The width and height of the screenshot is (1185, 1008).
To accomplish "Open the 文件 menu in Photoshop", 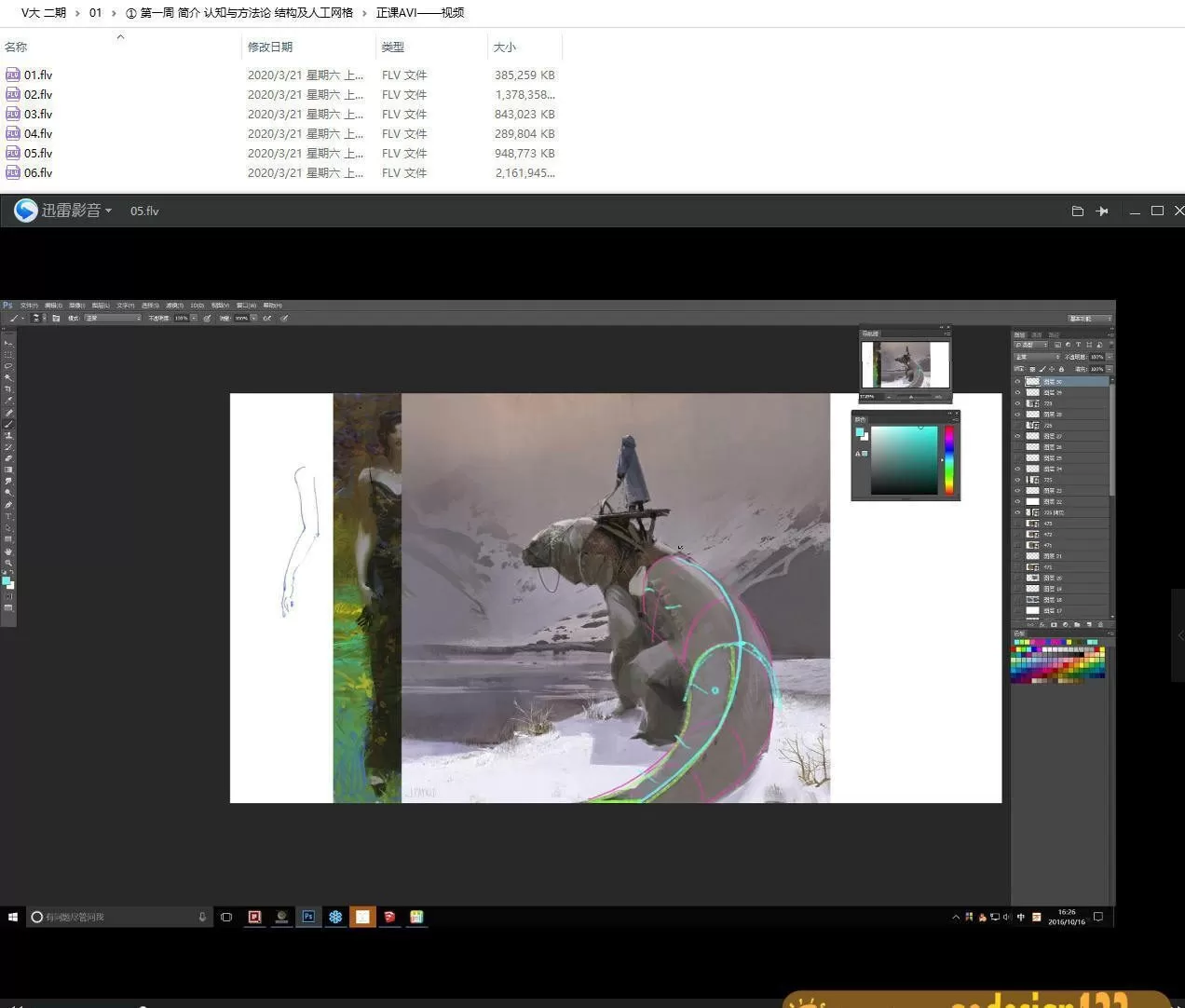I will [29, 305].
